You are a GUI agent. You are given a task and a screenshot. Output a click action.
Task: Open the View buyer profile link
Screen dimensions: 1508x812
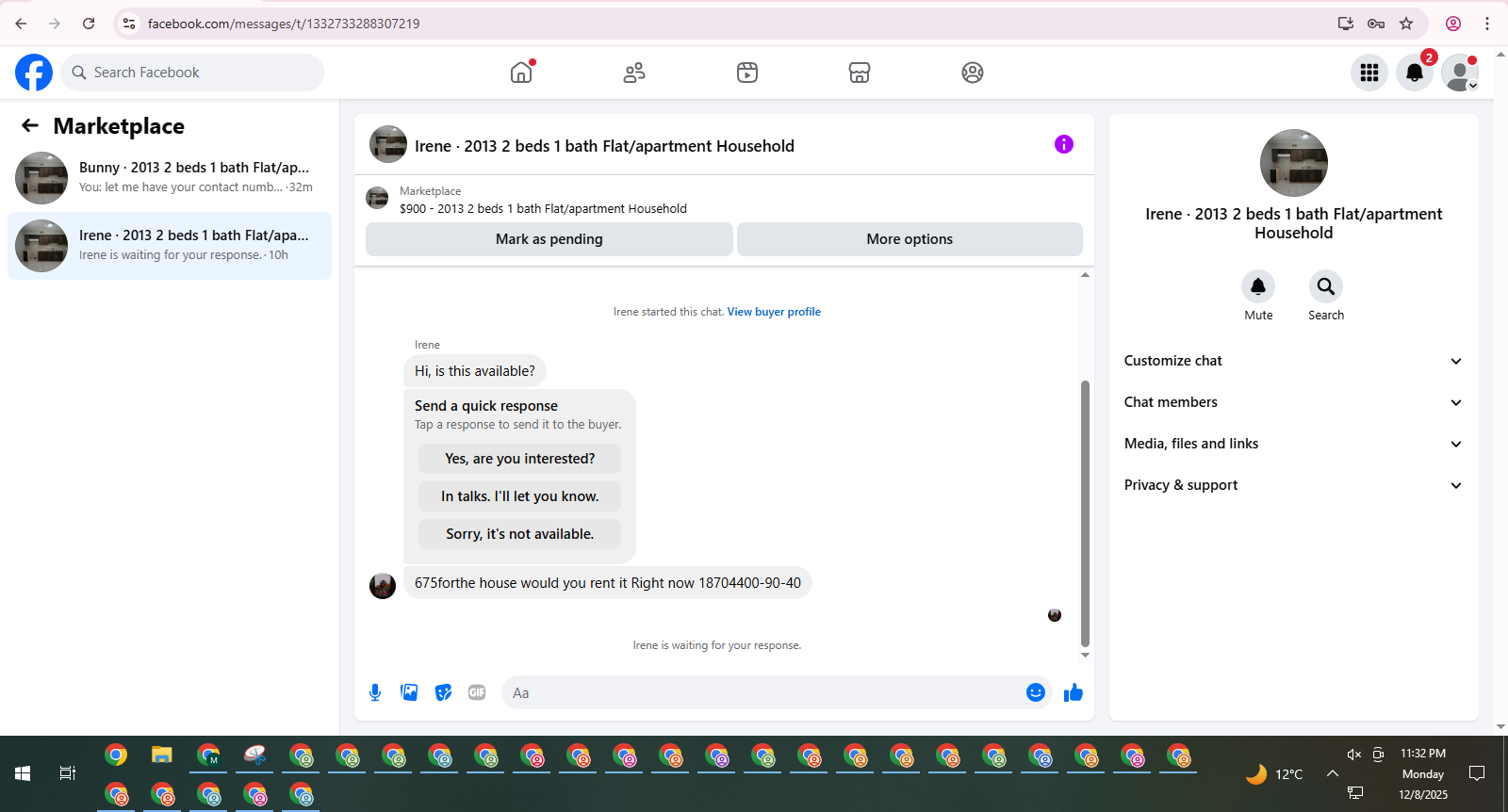(774, 312)
